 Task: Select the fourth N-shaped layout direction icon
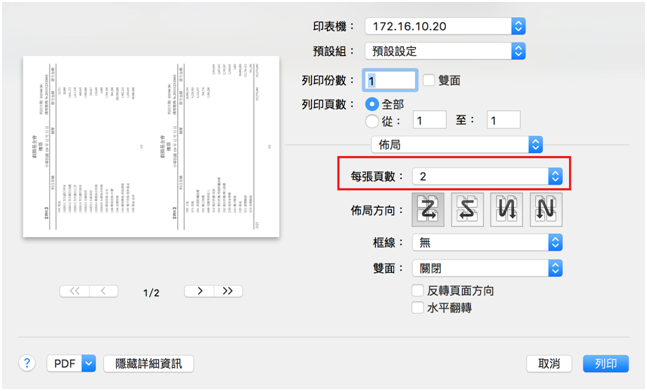(545, 210)
